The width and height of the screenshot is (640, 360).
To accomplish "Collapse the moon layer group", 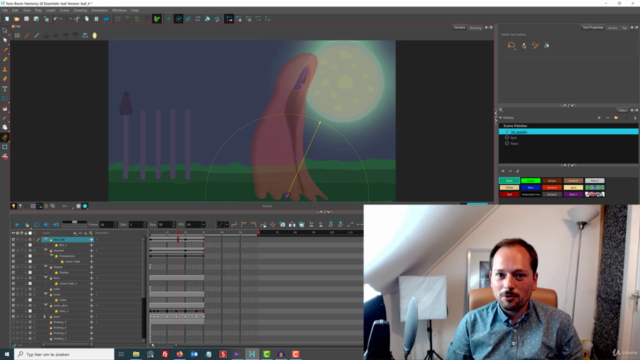I will click(x=46, y=294).
